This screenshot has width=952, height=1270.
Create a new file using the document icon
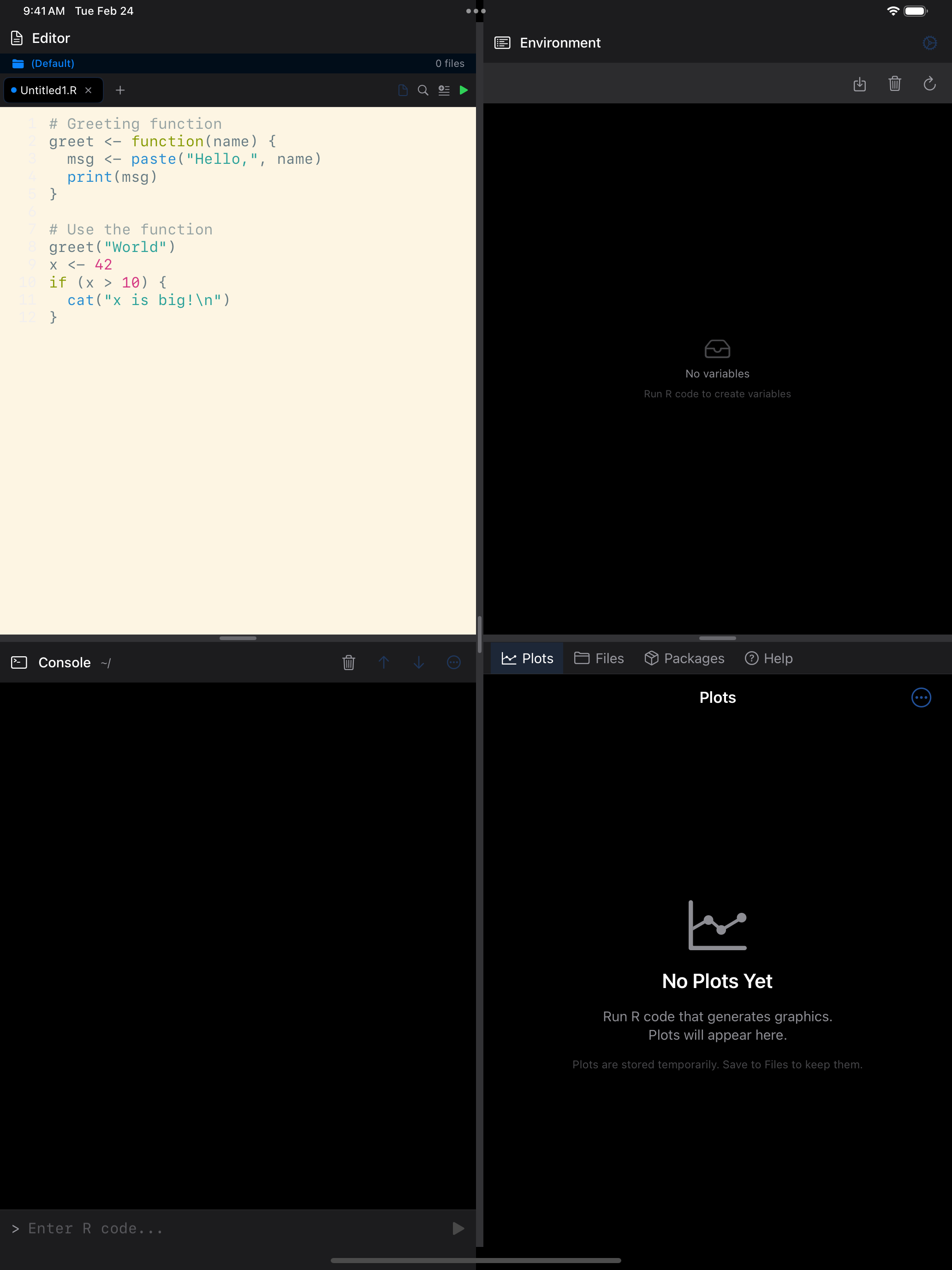402,90
